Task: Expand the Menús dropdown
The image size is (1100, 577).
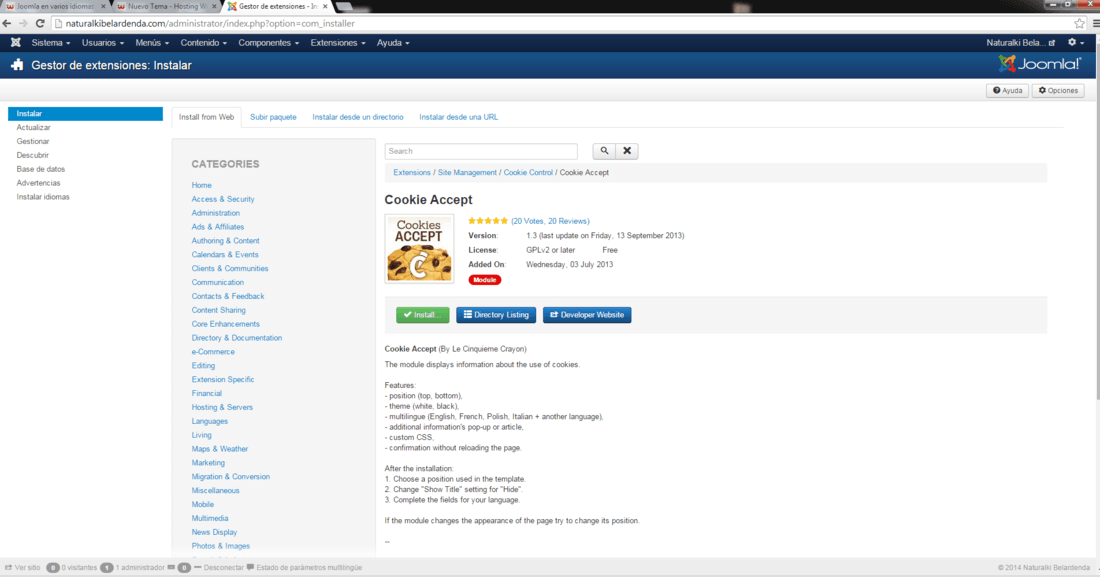Action: (x=152, y=43)
